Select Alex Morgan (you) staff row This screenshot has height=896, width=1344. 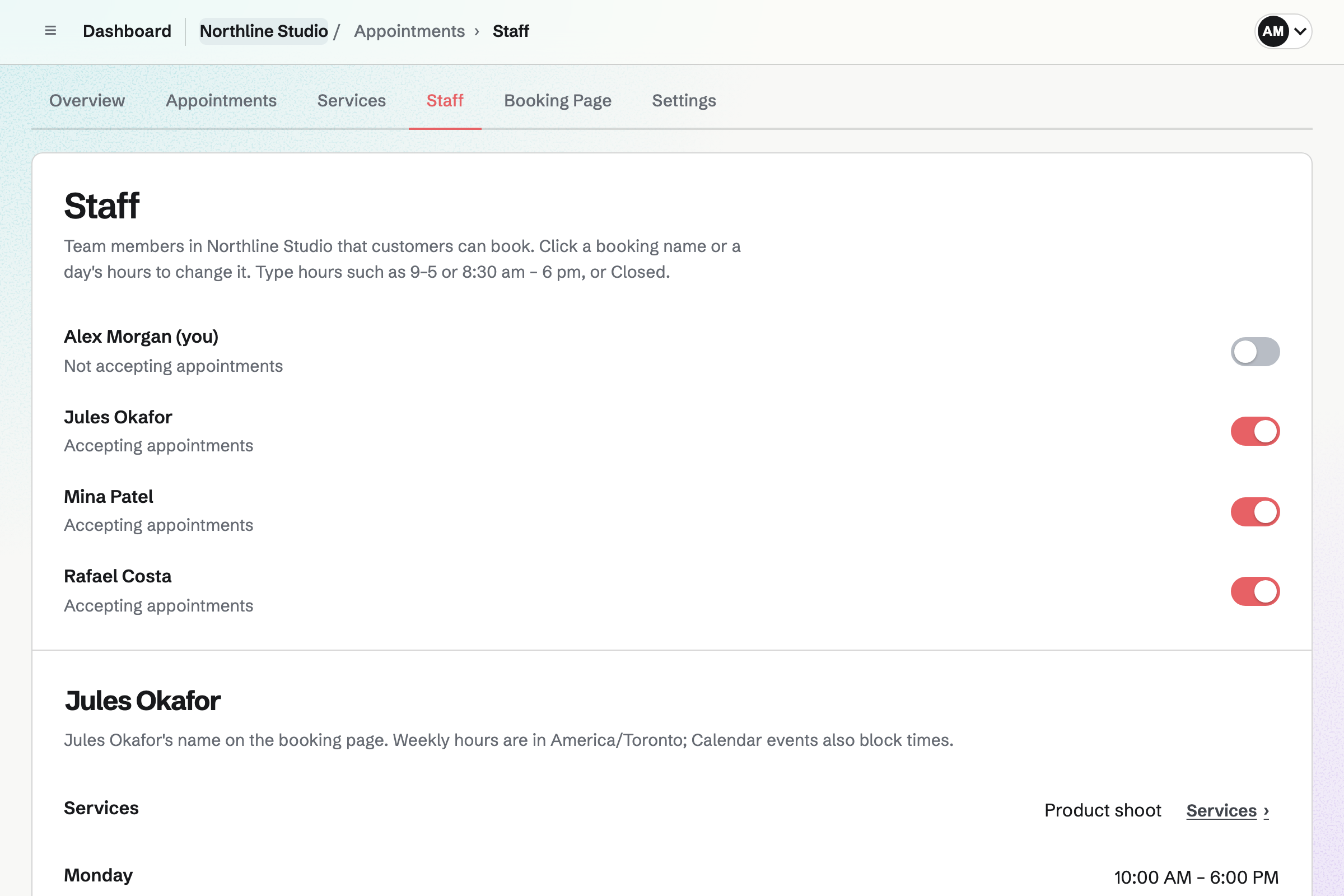click(x=672, y=351)
